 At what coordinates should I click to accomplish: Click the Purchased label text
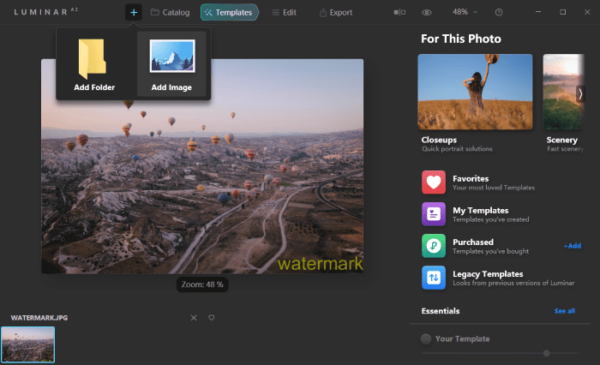point(473,242)
